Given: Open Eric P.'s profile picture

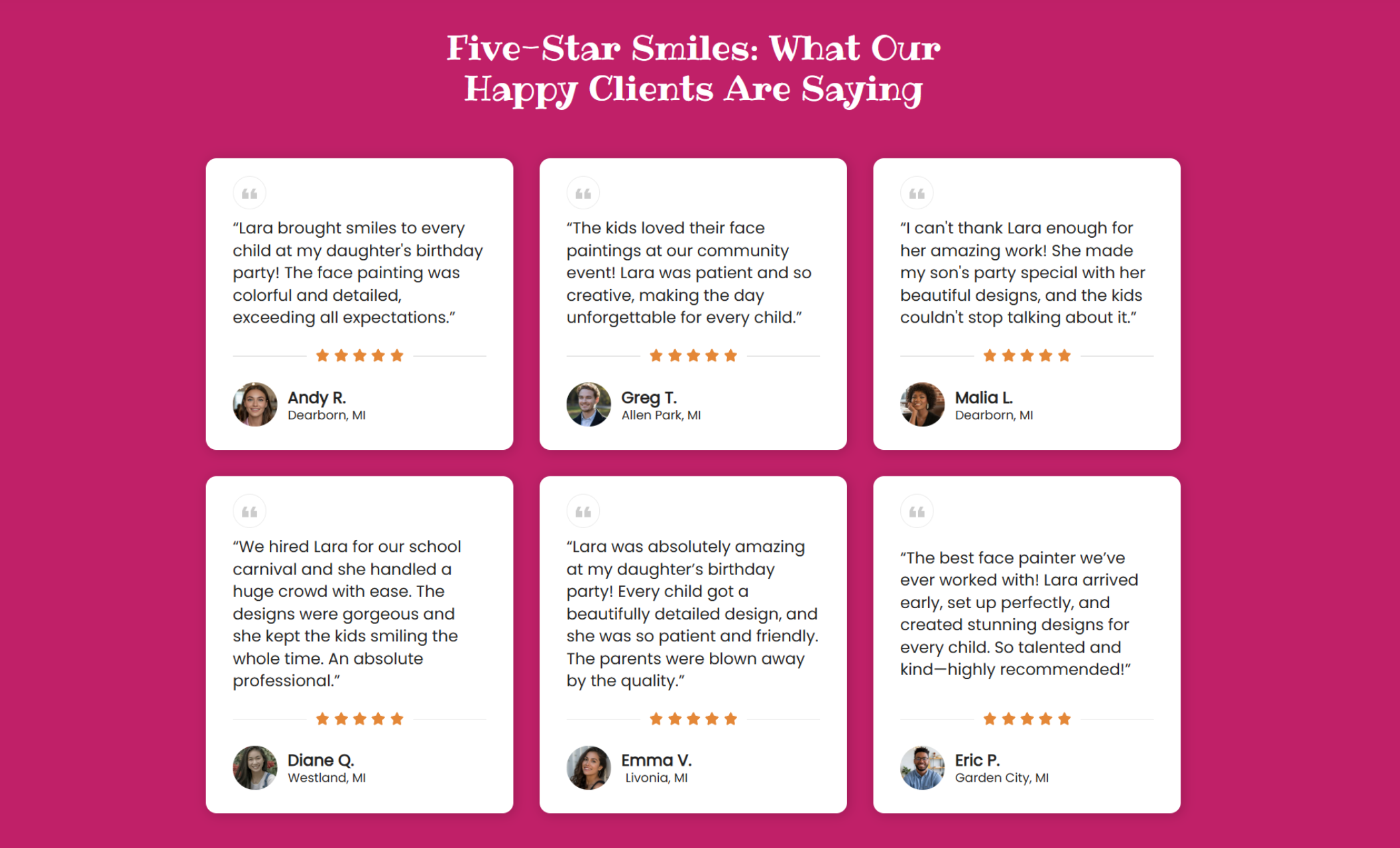Looking at the screenshot, I should click(922, 767).
